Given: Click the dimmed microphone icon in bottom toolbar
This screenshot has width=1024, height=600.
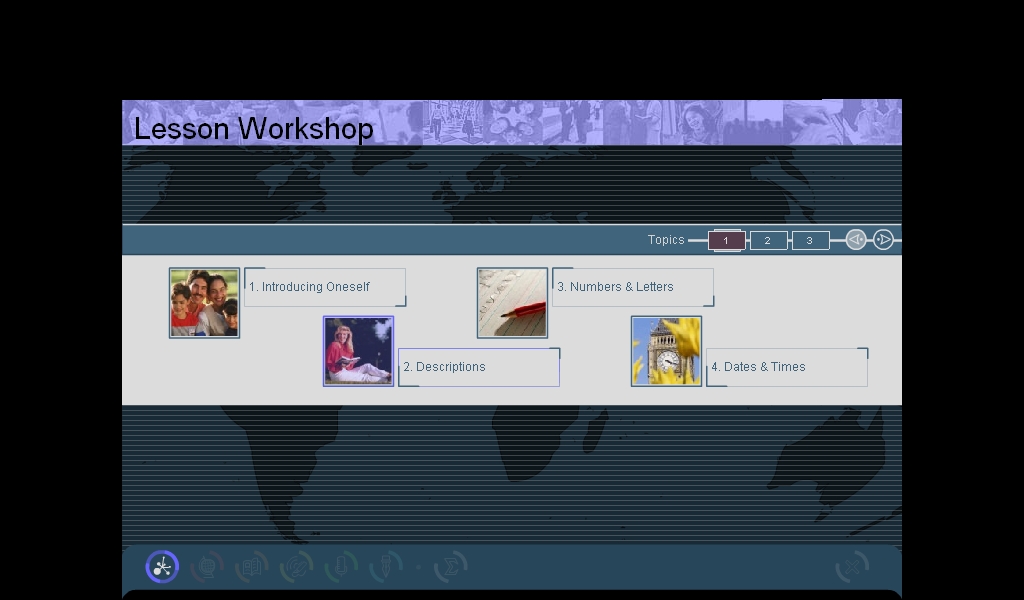Looking at the screenshot, I should click(341, 567).
